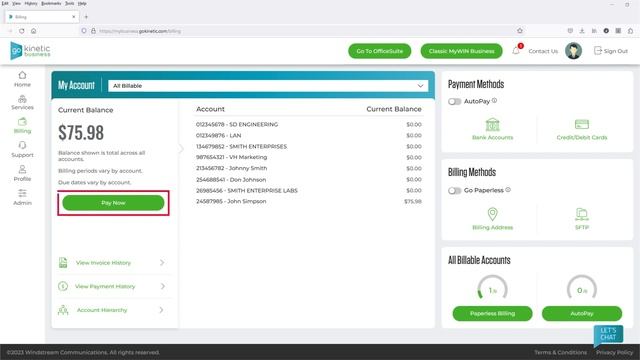The width and height of the screenshot is (640, 360).
Task: Open the Let's Chat widget
Action: click(608, 334)
